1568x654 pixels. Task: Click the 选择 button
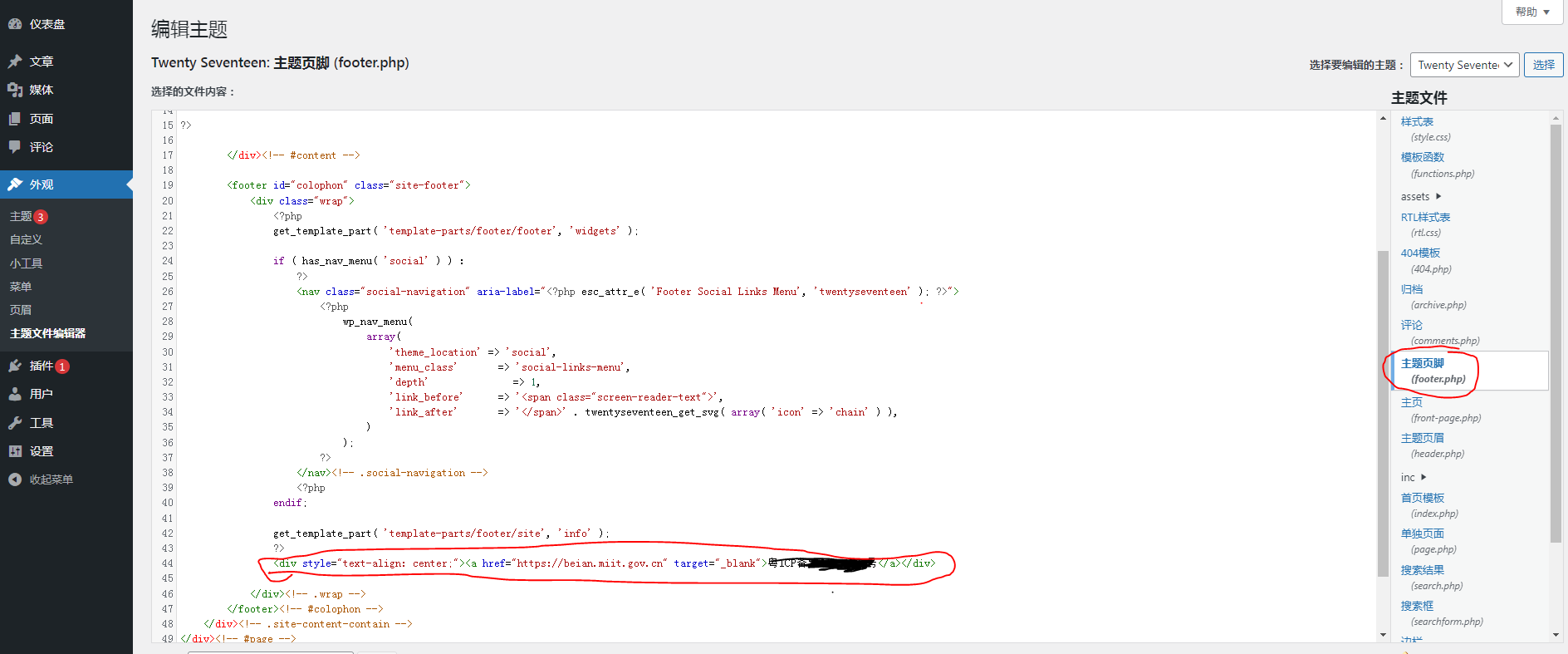(x=1543, y=65)
